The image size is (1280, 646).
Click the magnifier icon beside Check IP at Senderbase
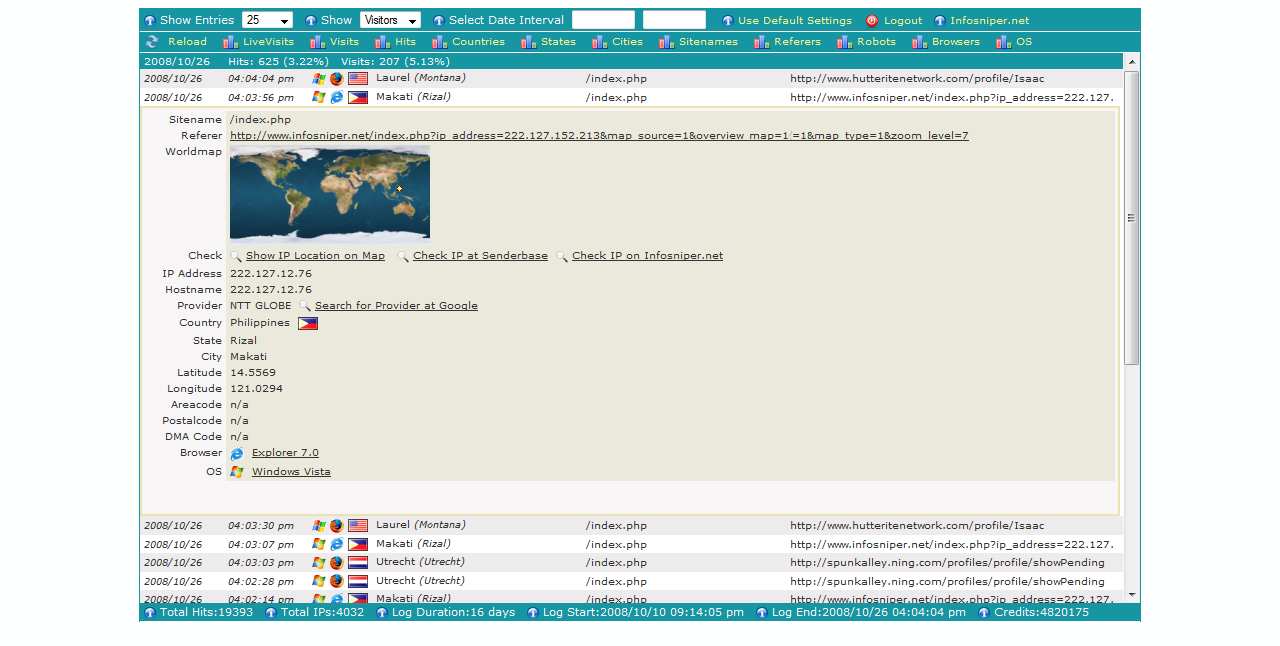pos(403,256)
